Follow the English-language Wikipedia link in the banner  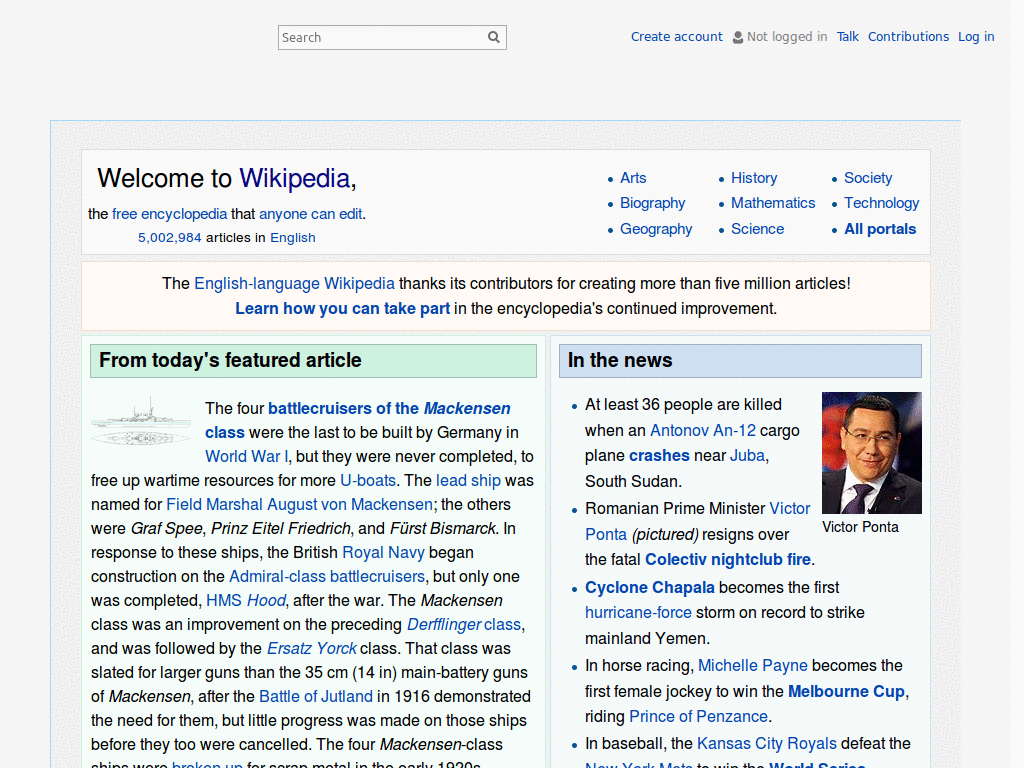point(295,283)
